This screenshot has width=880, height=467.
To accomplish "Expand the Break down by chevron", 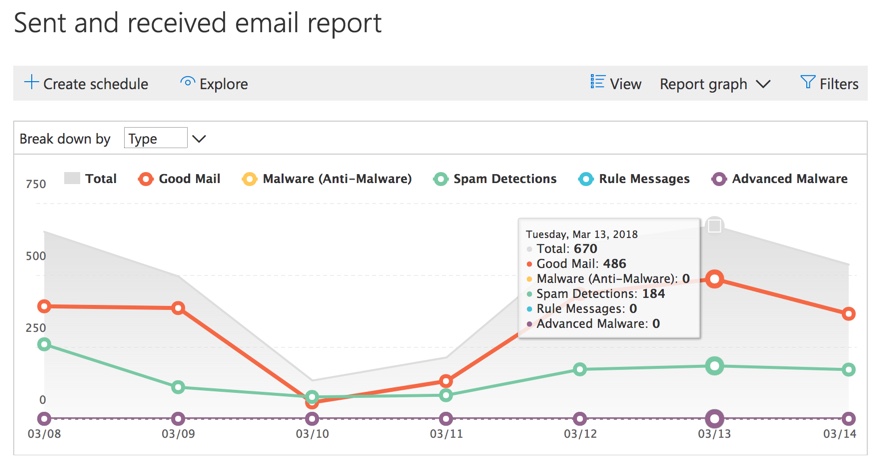I will click(198, 139).
